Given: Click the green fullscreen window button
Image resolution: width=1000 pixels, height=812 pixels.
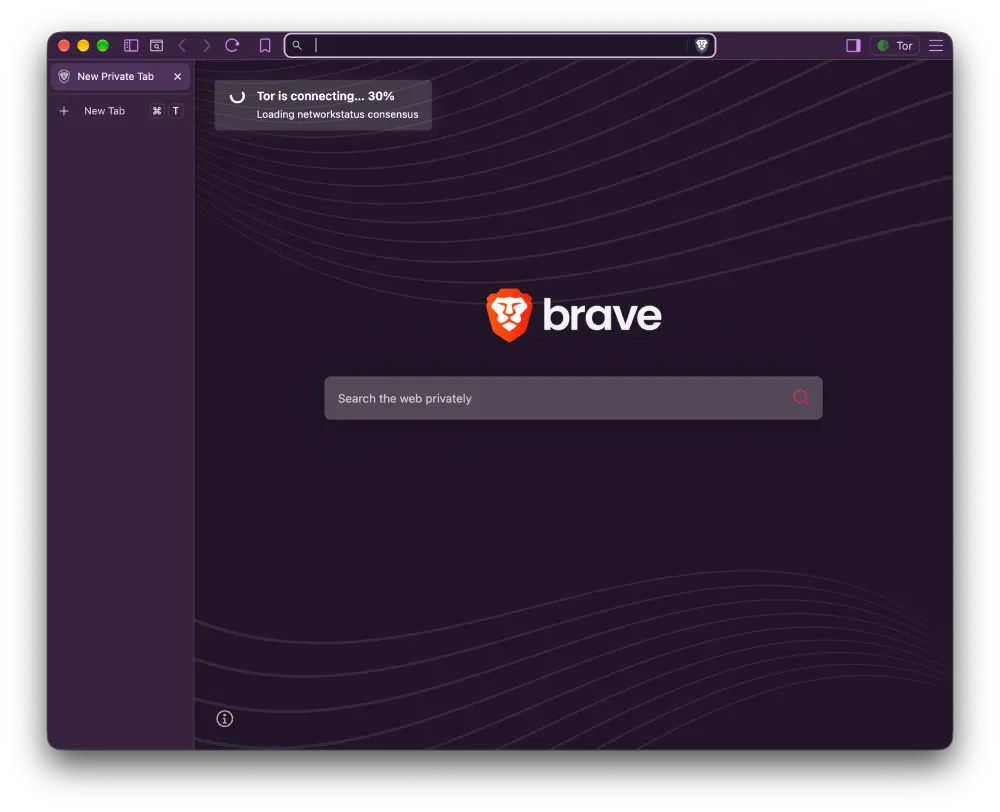Looking at the screenshot, I should point(103,45).
